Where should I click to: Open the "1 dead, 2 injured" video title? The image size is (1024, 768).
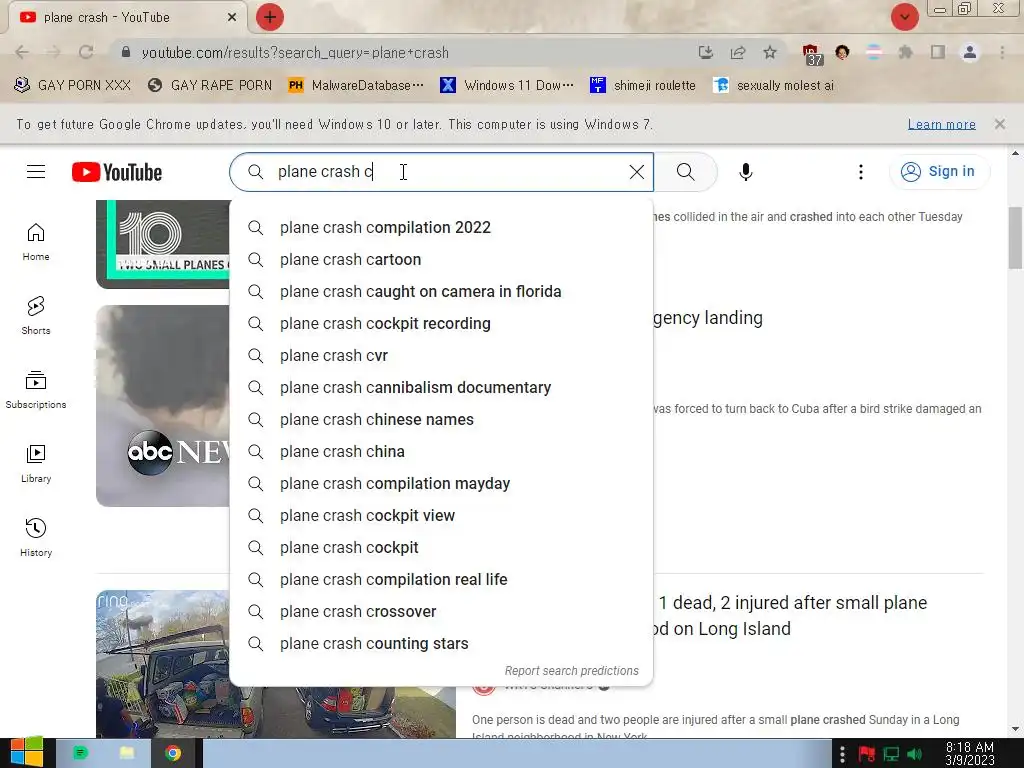pos(792,615)
